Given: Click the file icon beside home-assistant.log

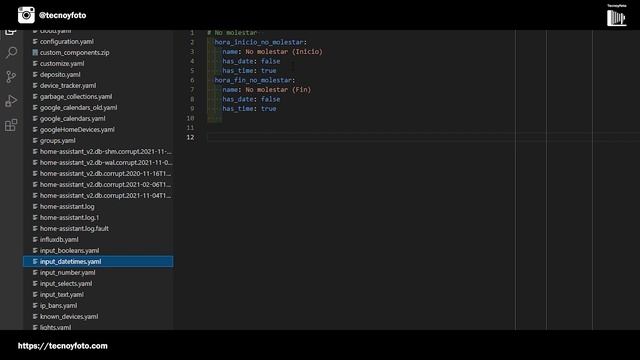Looking at the screenshot, I should 35,207.
